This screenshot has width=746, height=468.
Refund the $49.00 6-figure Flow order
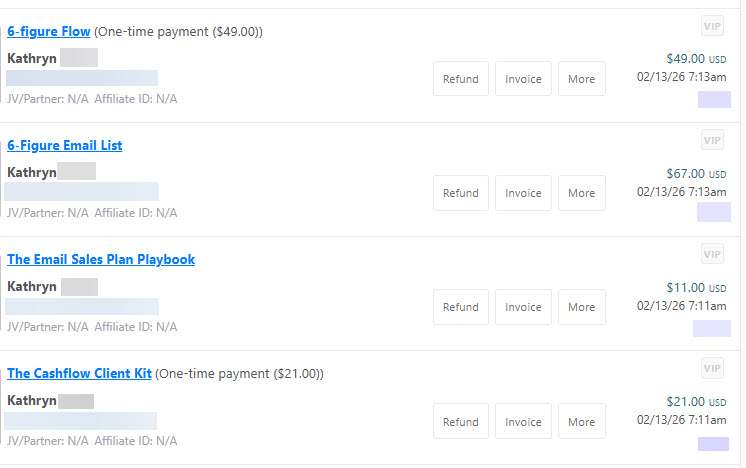tap(461, 79)
